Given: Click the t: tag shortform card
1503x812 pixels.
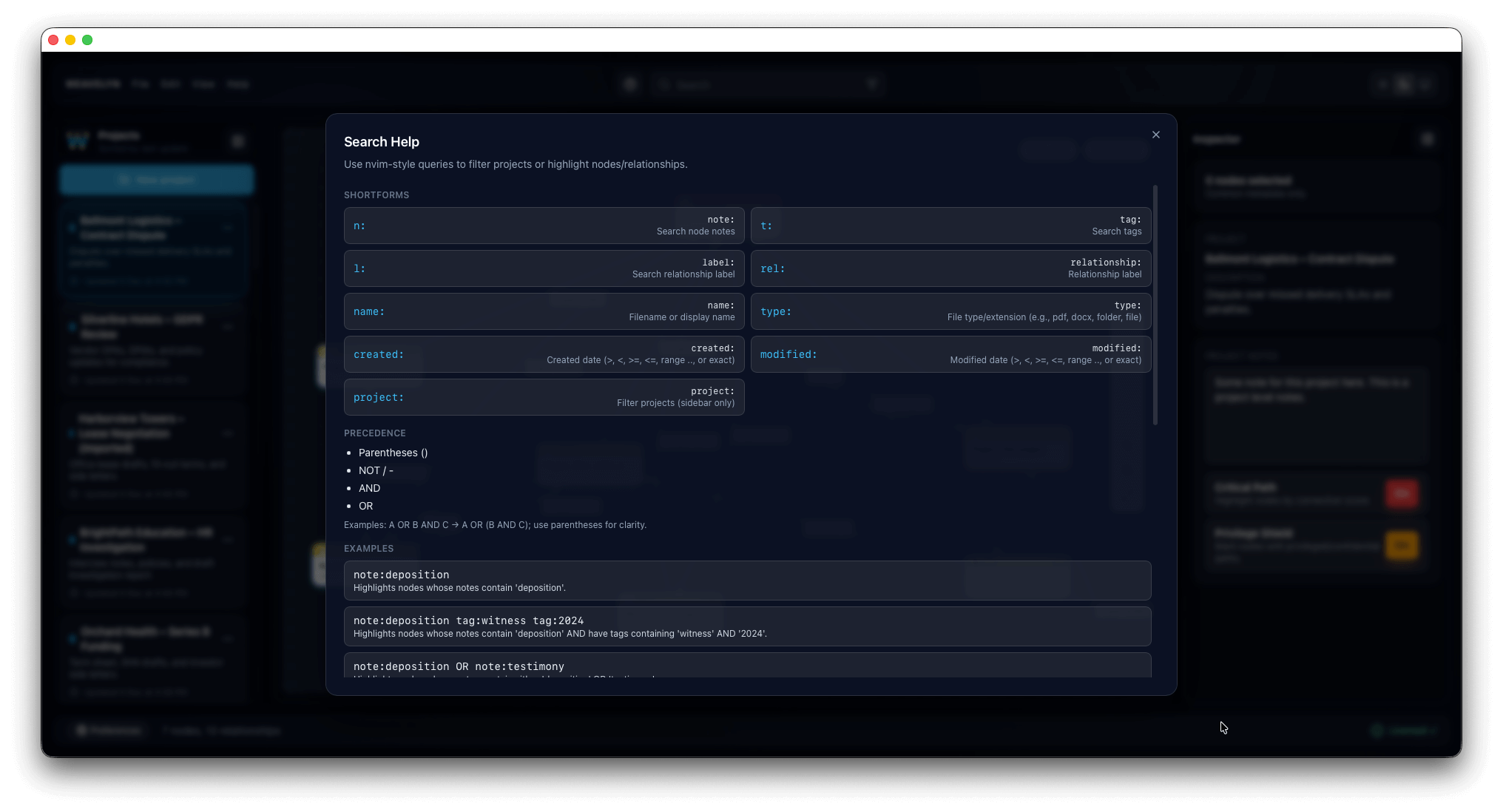Looking at the screenshot, I should click(950, 226).
